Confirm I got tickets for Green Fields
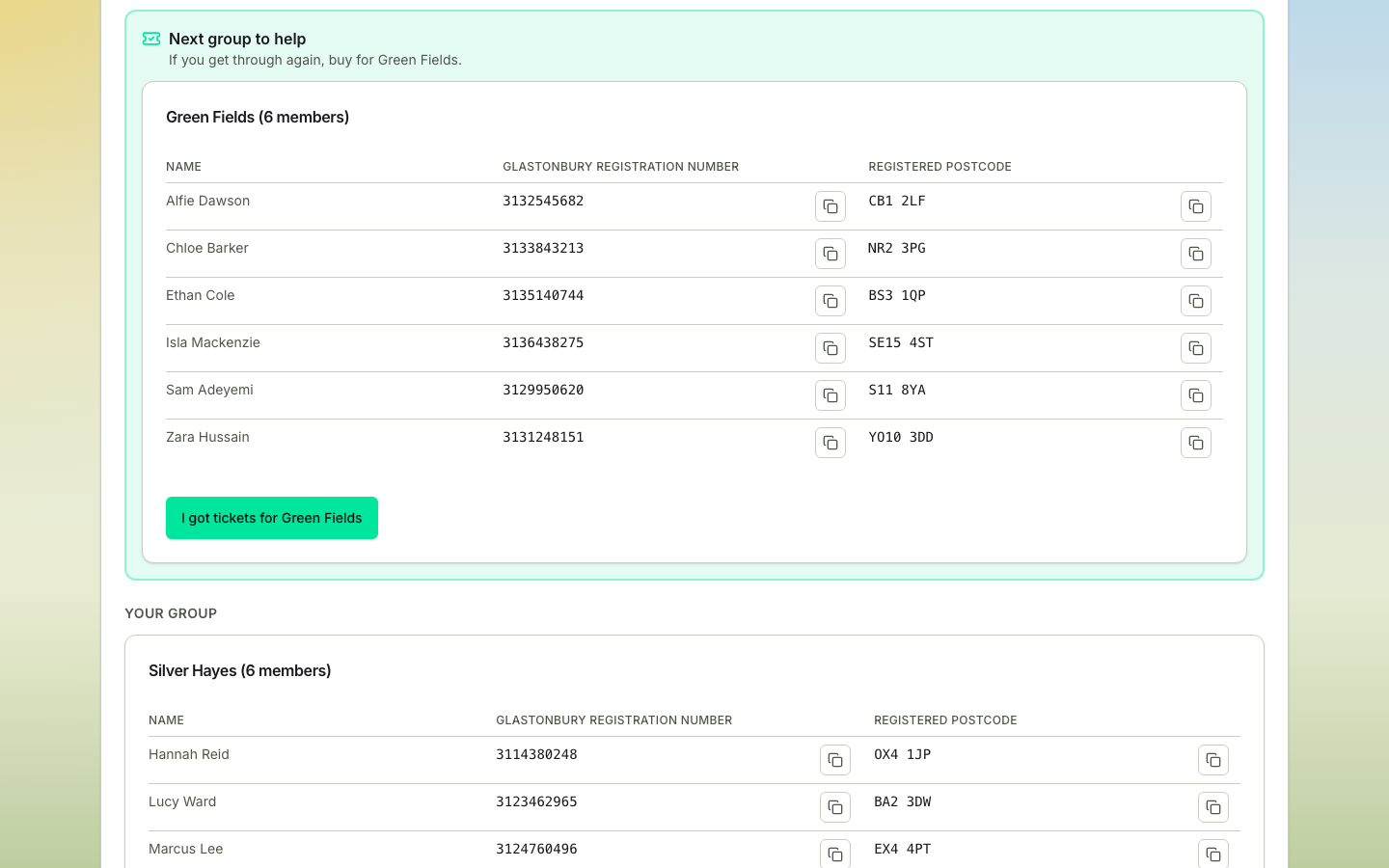 click(272, 518)
